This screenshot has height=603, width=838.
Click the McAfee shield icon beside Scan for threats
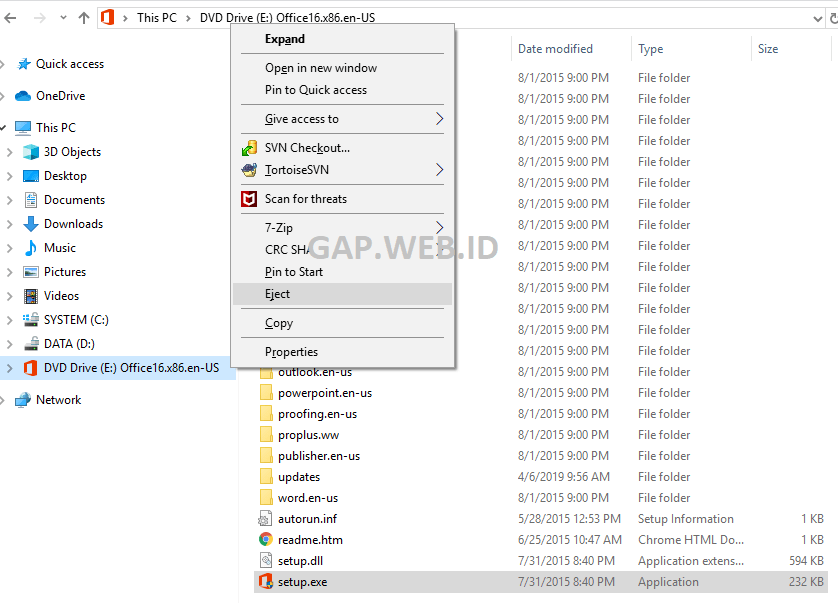(249, 199)
